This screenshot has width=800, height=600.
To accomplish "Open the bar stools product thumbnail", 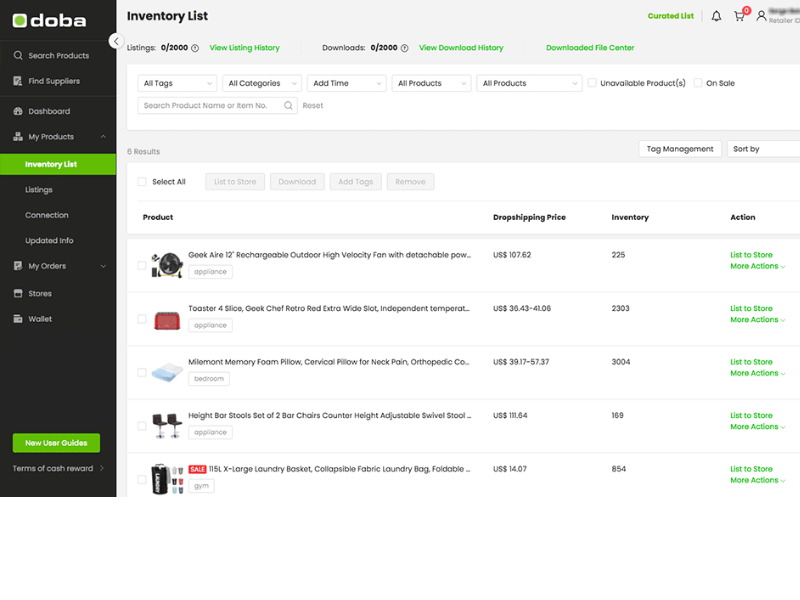I will pos(167,426).
